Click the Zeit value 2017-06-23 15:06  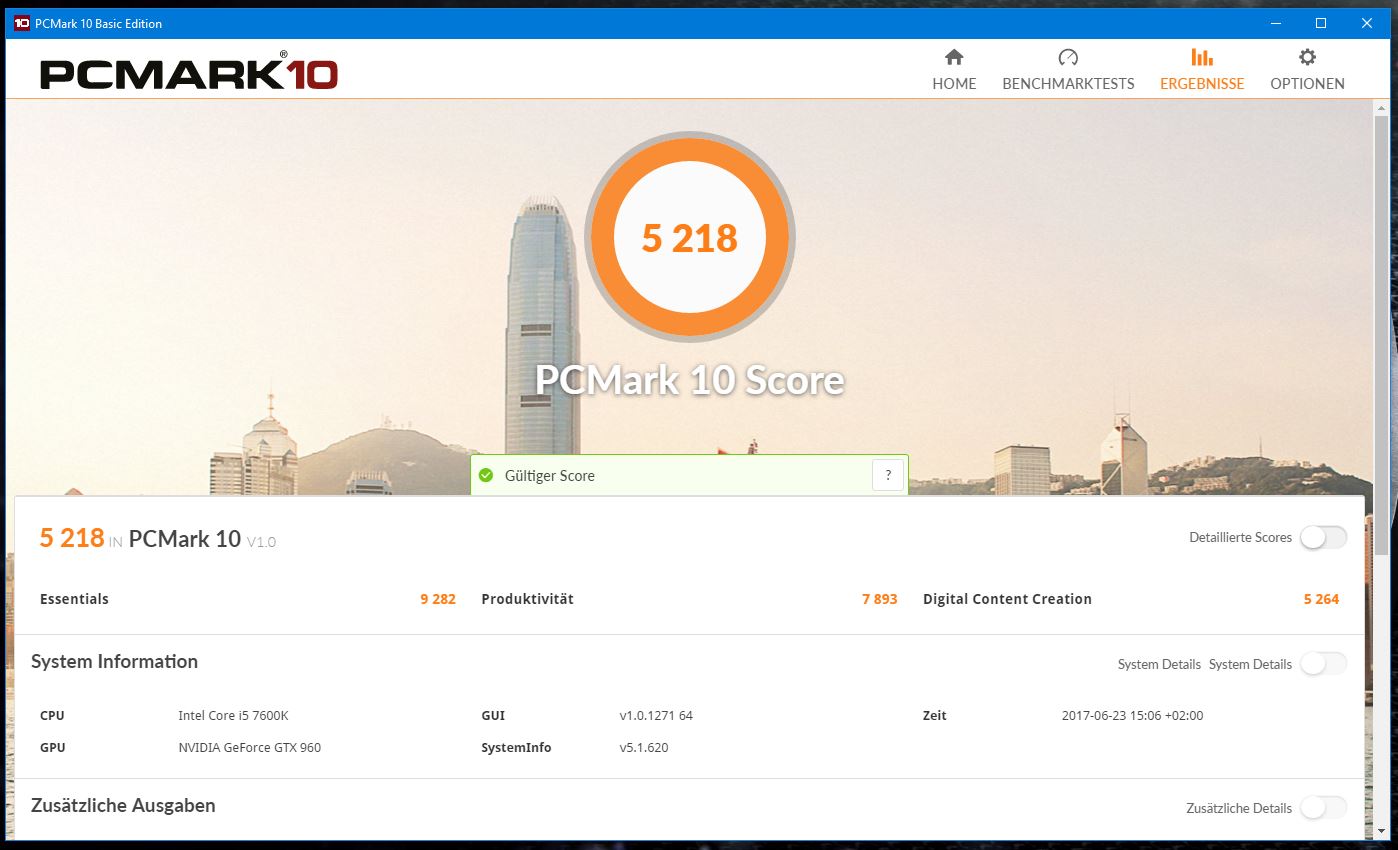1132,715
